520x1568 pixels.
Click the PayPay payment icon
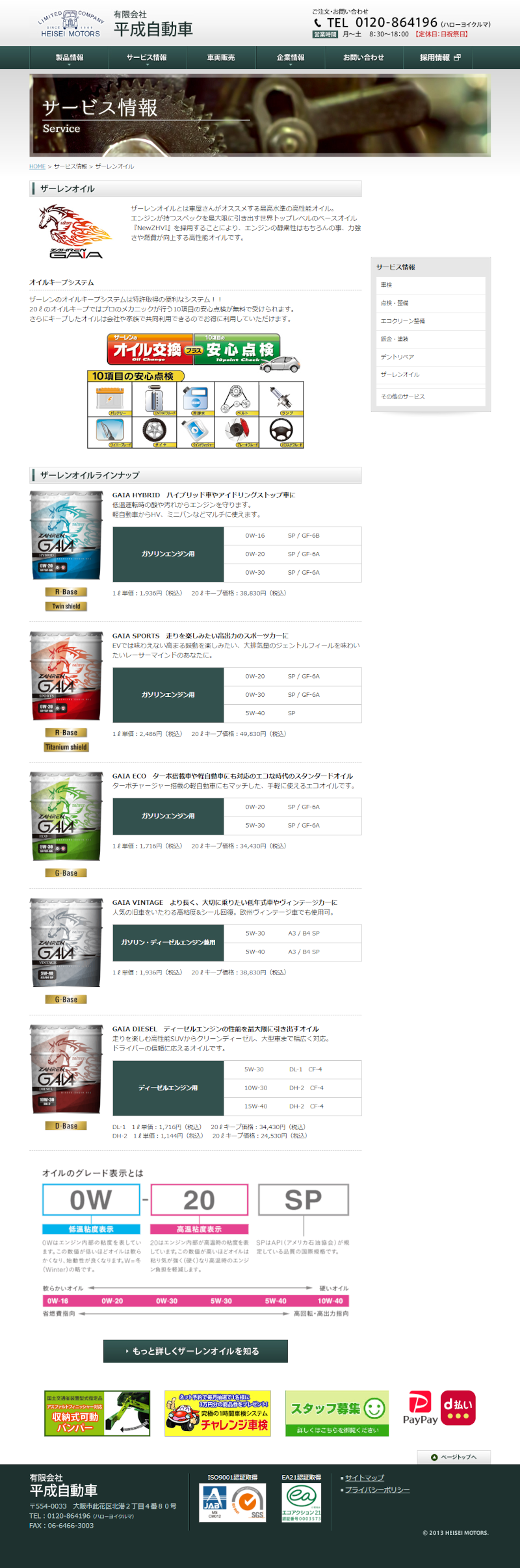pos(420,1408)
